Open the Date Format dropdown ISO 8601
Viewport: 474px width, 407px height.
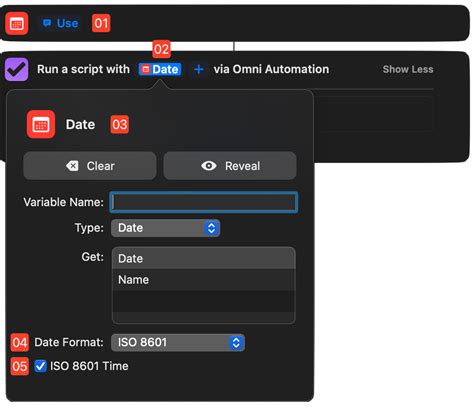point(178,342)
